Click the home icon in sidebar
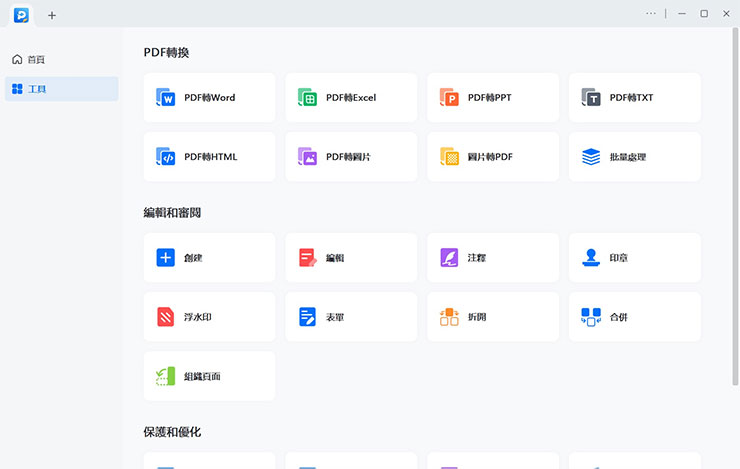The height and width of the screenshot is (469, 740). tap(17, 59)
